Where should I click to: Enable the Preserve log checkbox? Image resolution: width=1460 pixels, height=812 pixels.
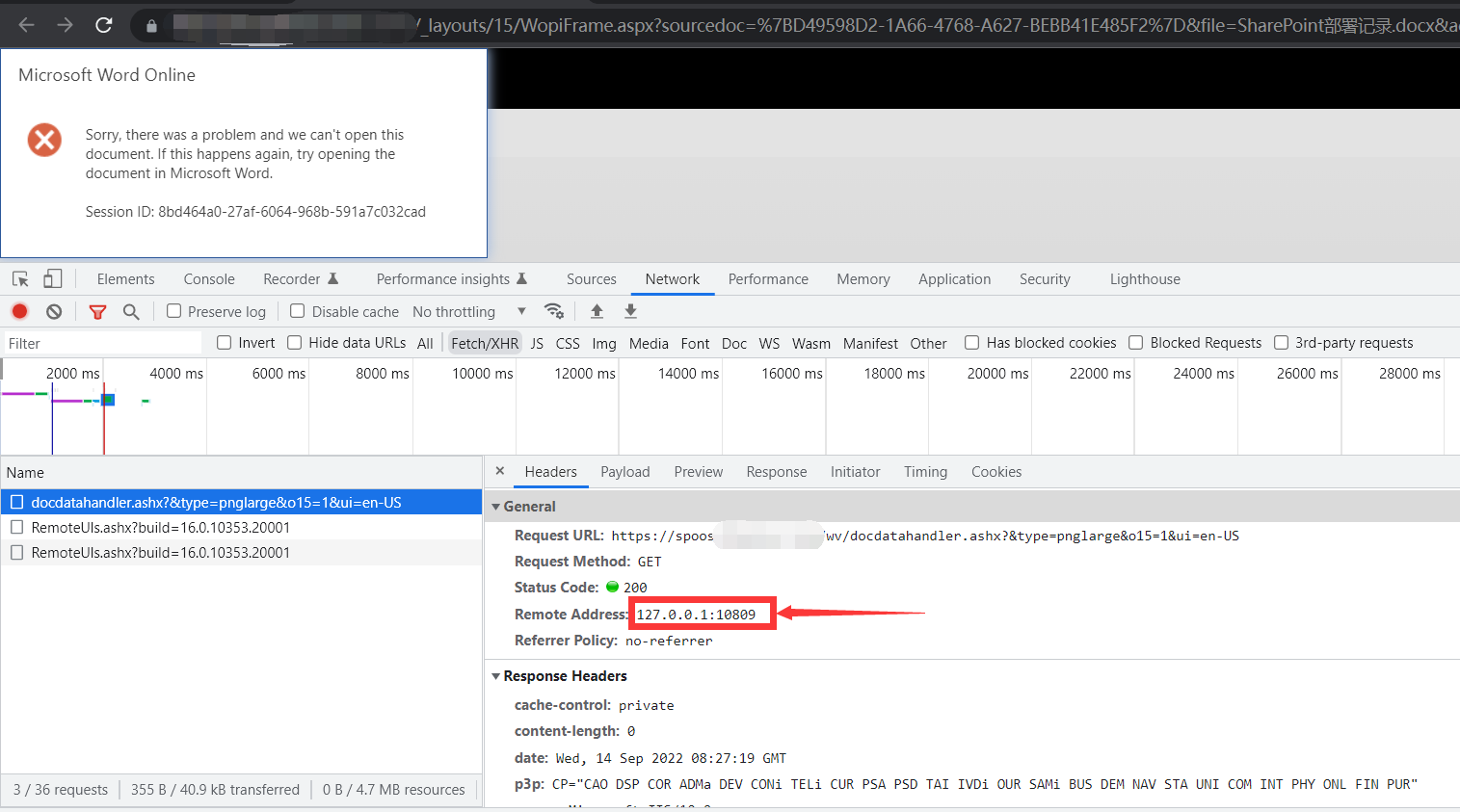(x=173, y=311)
